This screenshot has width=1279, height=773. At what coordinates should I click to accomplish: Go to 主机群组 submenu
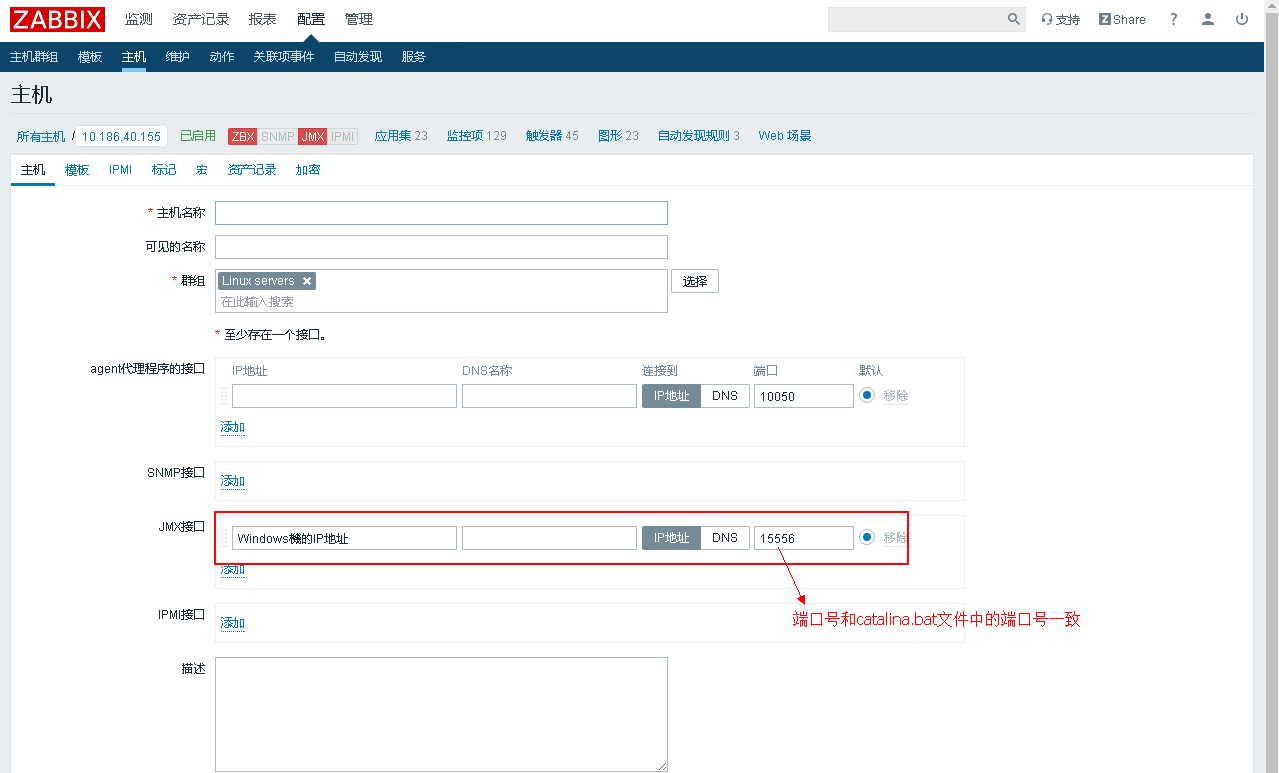34,57
